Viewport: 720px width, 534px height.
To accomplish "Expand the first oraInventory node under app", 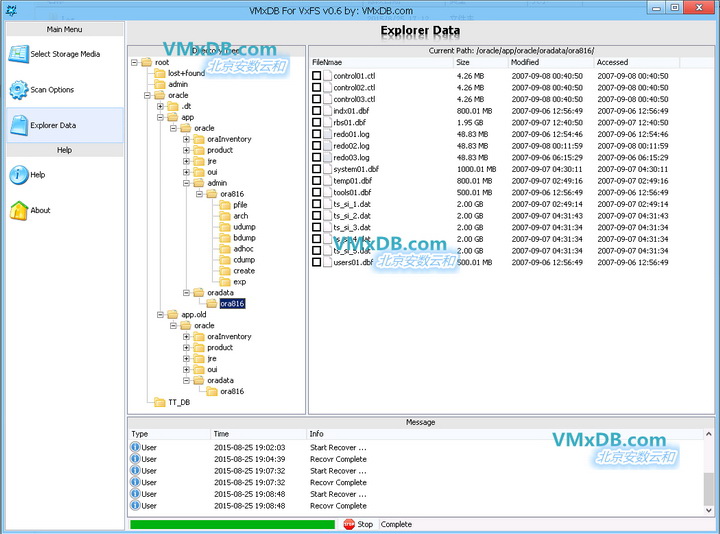I will tap(186, 139).
